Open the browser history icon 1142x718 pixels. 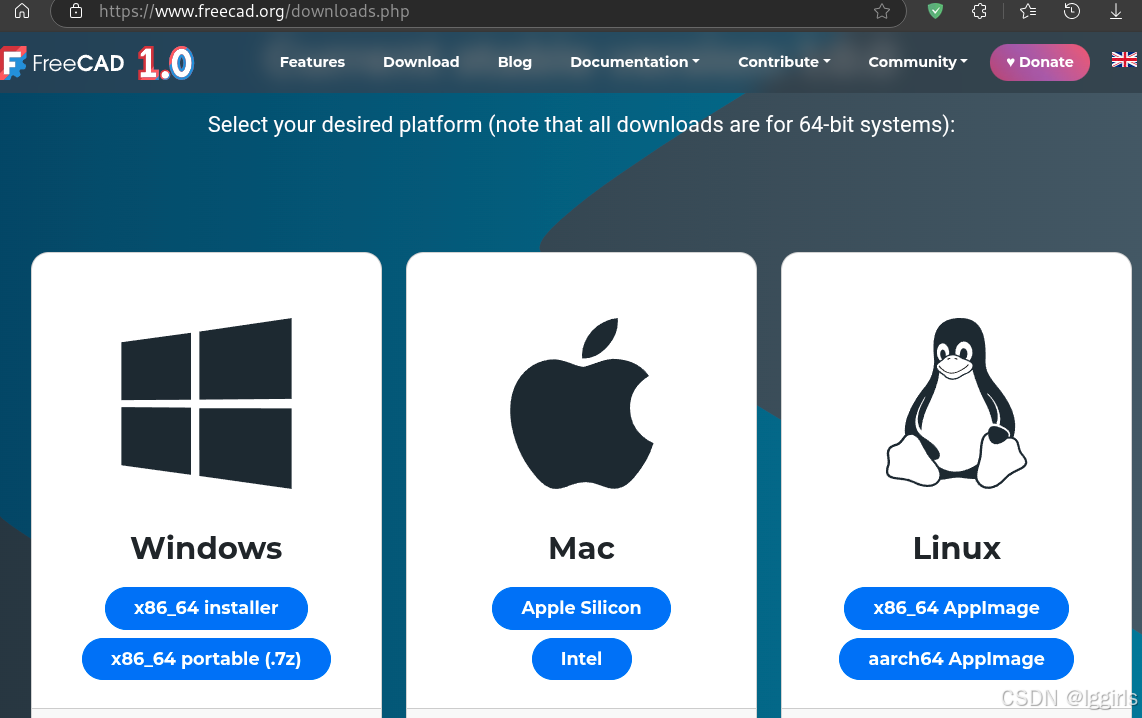point(1071,11)
